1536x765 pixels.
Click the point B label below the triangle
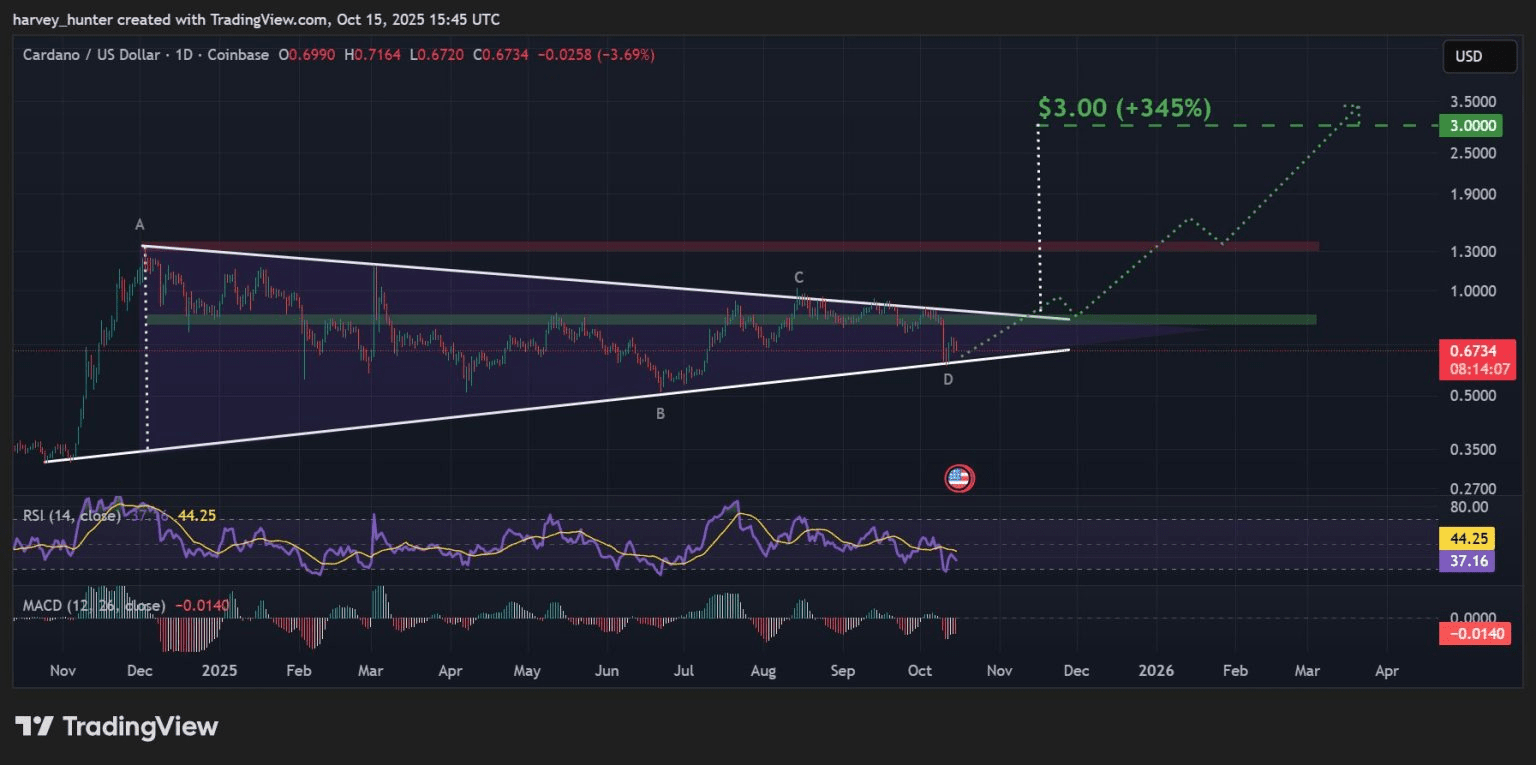[660, 413]
